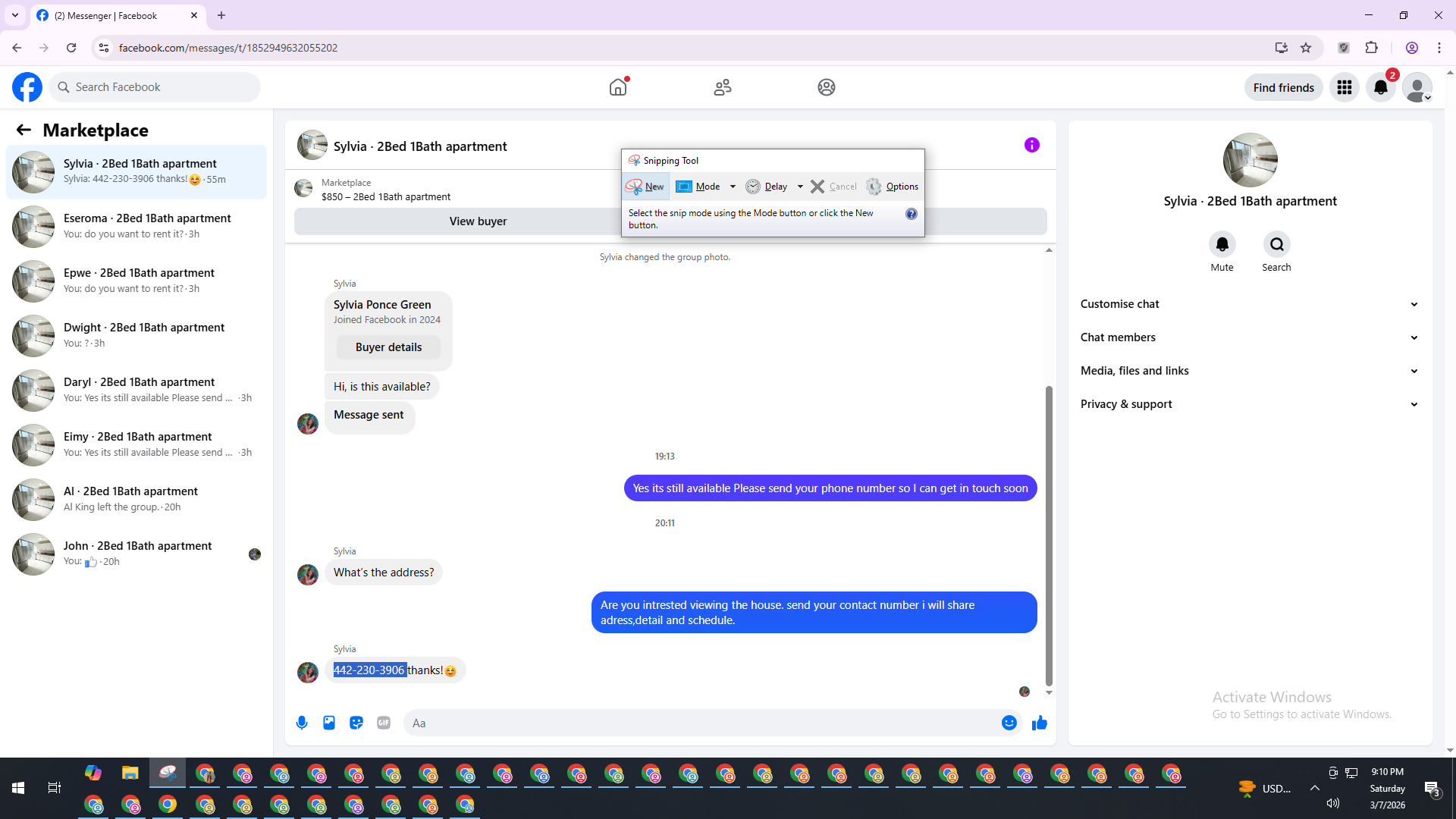
Task: Click the Marketplace listing $850 – 2Bed 1Bath apartment
Action: [386, 197]
